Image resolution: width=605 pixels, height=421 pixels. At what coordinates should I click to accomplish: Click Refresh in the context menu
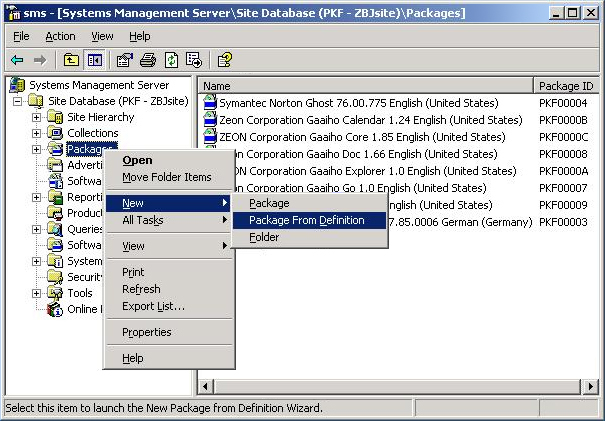tap(169, 289)
